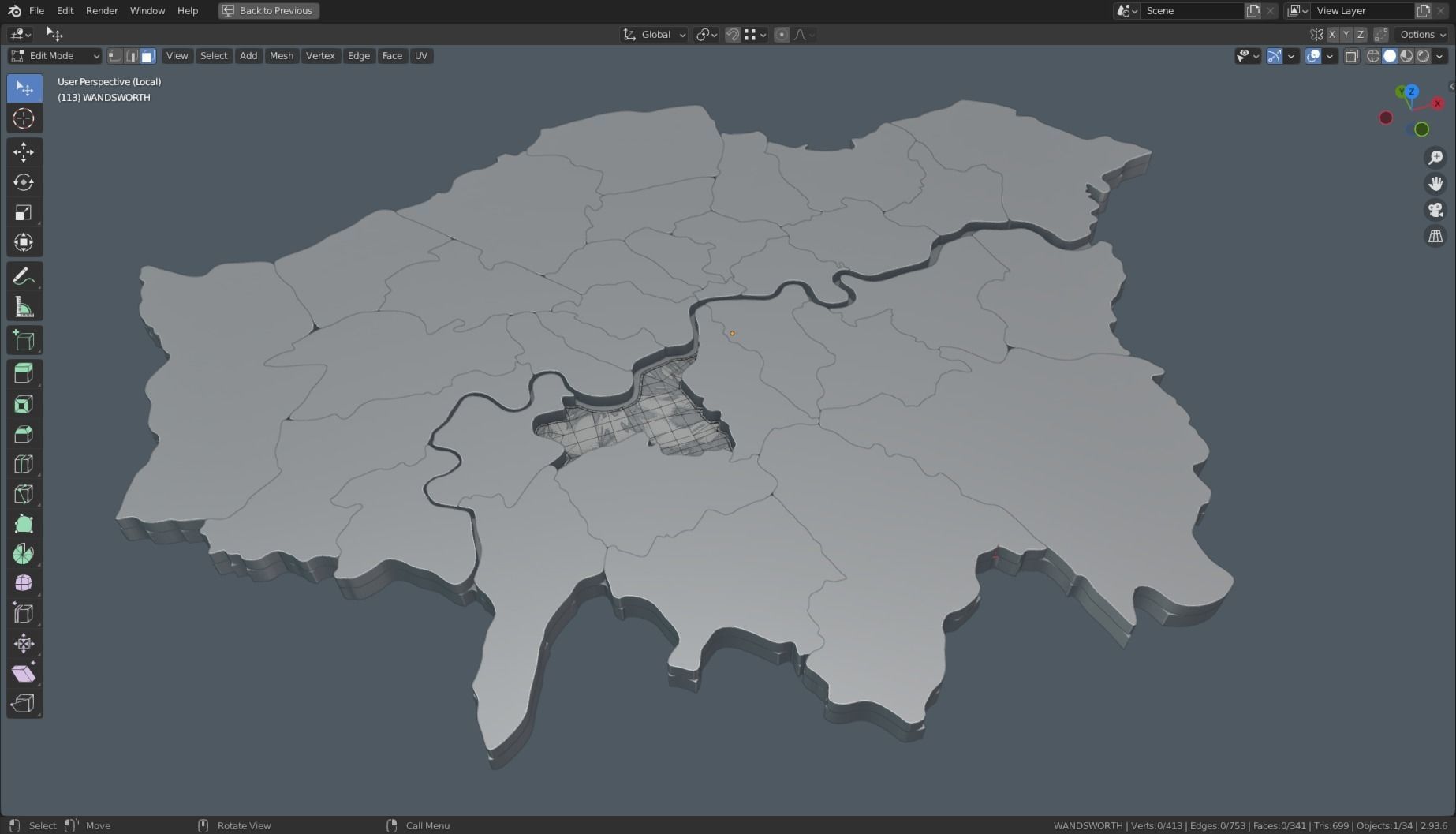Switch to material preview shading
This screenshot has width=1456, height=834.
pyautogui.click(x=1406, y=56)
